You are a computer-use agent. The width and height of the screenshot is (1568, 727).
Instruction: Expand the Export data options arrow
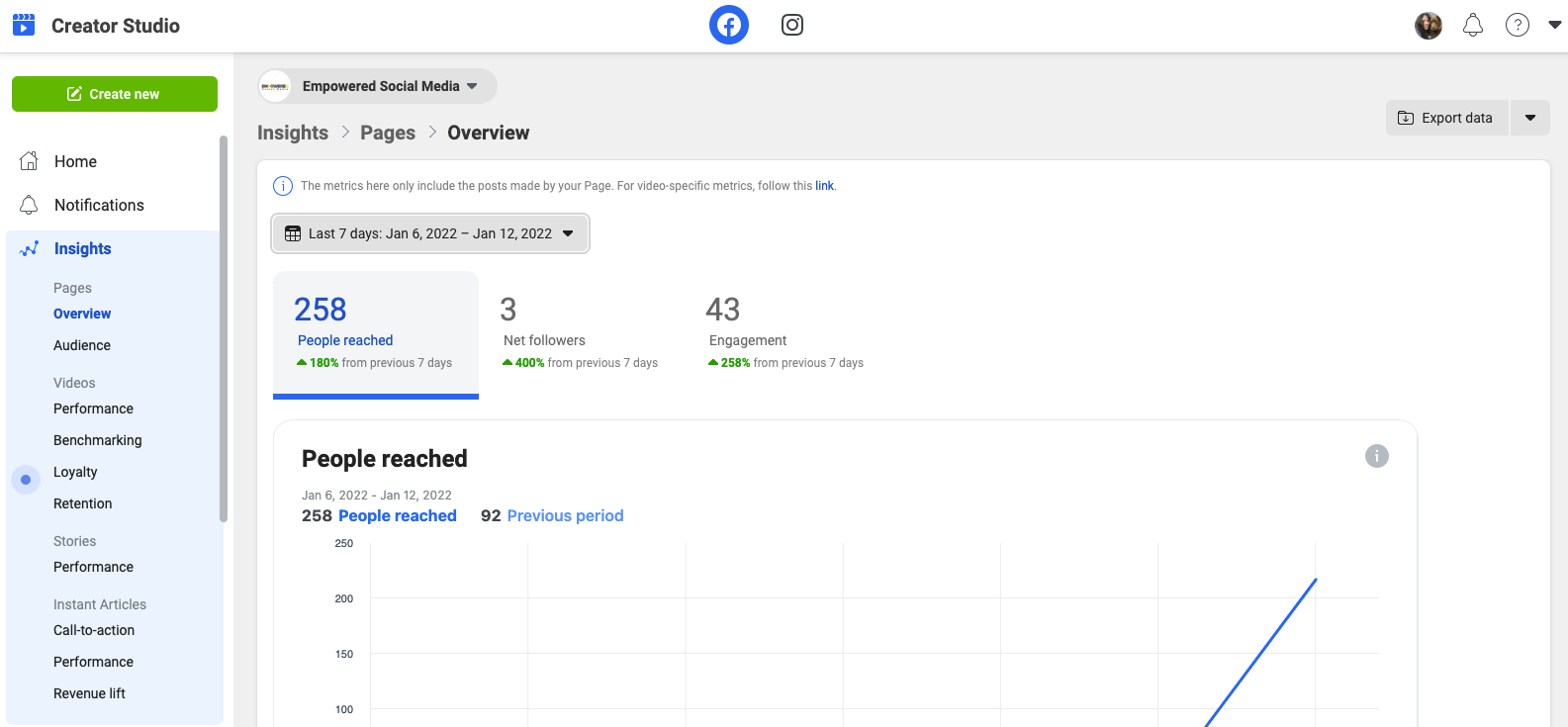[x=1530, y=118]
